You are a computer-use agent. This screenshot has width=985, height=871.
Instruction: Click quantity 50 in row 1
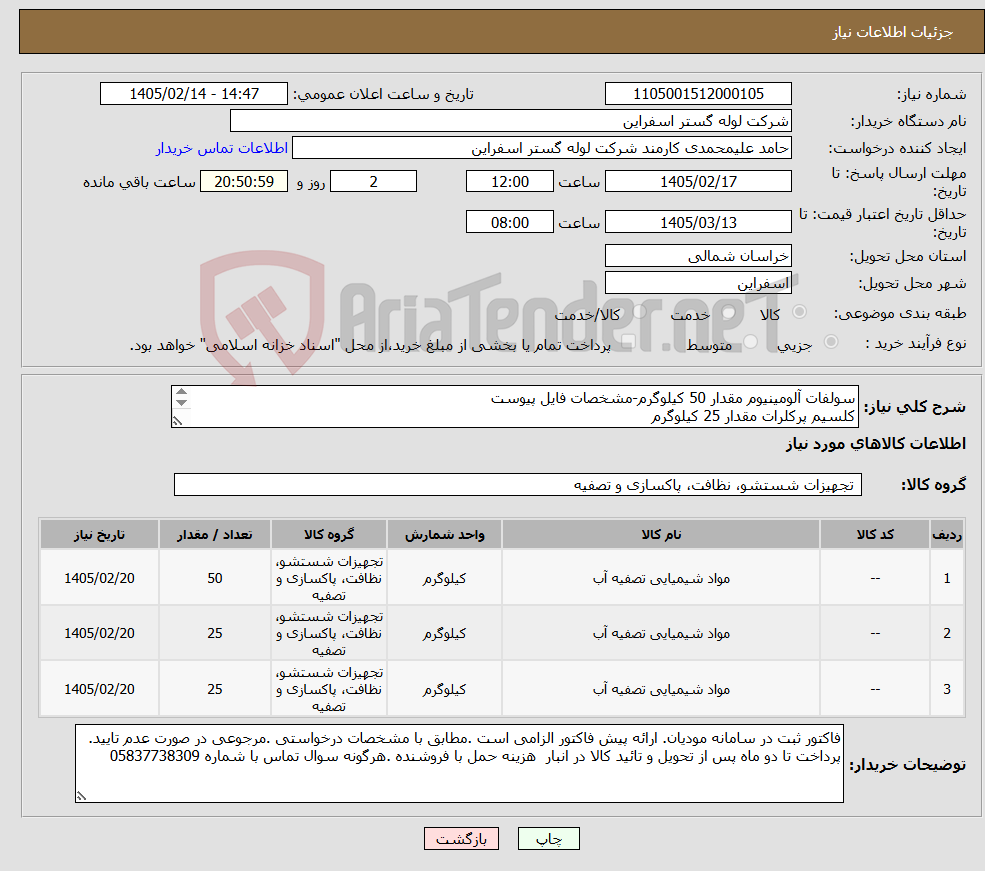[x=215, y=578]
